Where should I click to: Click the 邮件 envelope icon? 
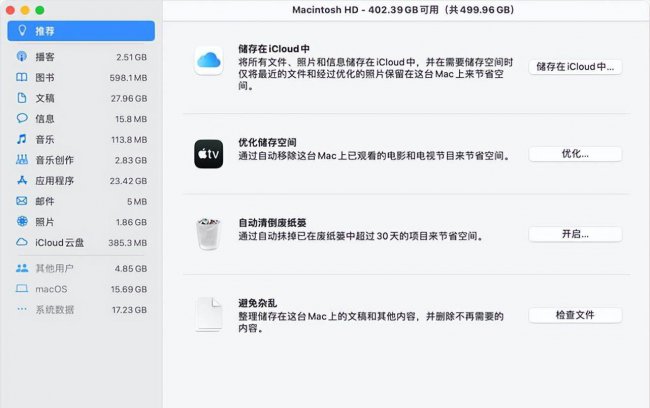(x=22, y=201)
